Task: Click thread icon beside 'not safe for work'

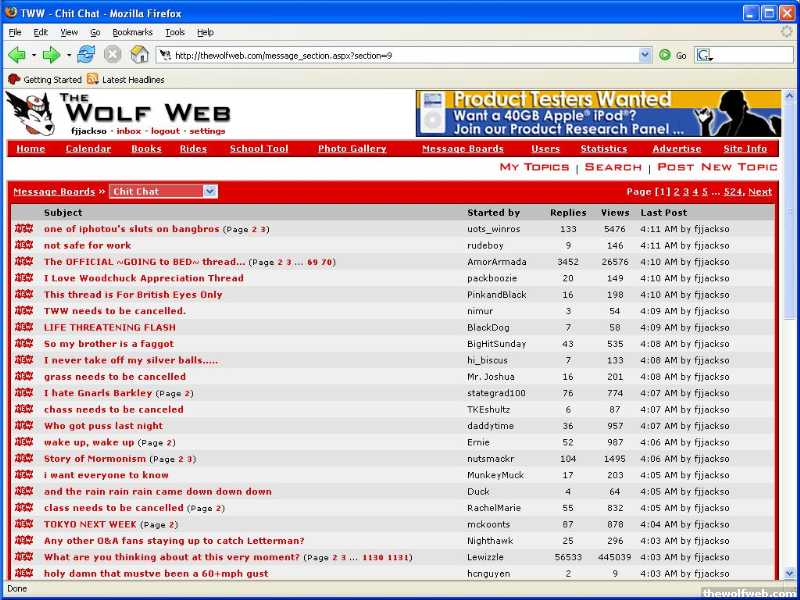Action: [x=24, y=245]
